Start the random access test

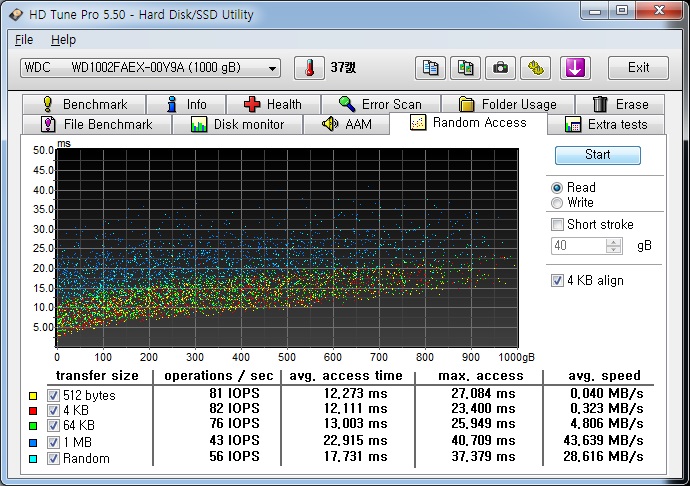[x=598, y=155]
